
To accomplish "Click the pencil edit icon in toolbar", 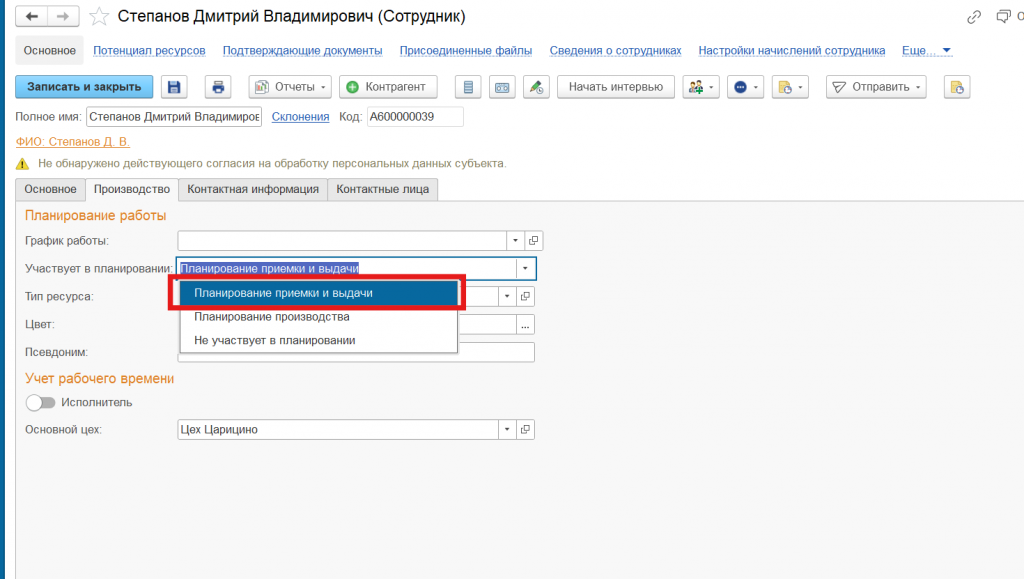I will 536,87.
